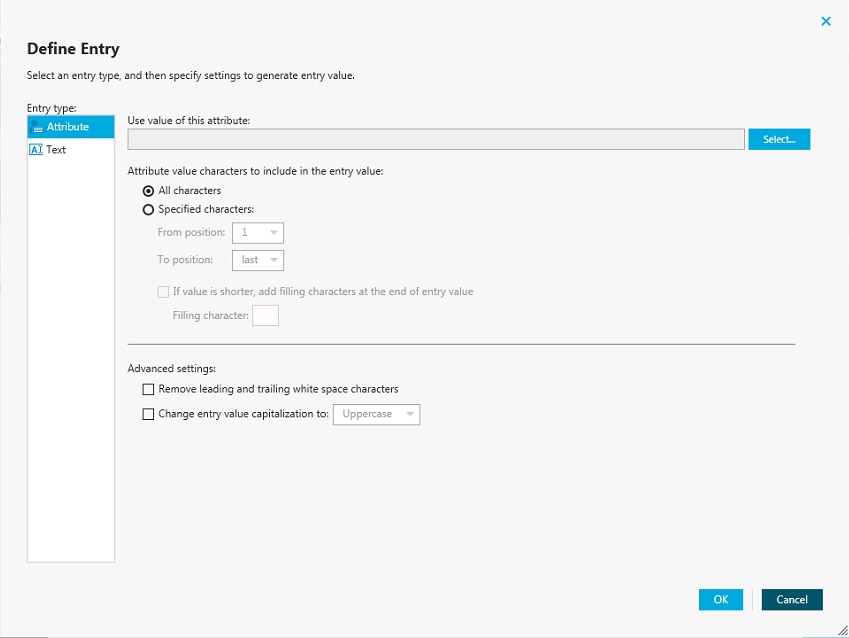Check Change entry value capitalization option
The width and height of the screenshot is (849, 638).
[148, 414]
